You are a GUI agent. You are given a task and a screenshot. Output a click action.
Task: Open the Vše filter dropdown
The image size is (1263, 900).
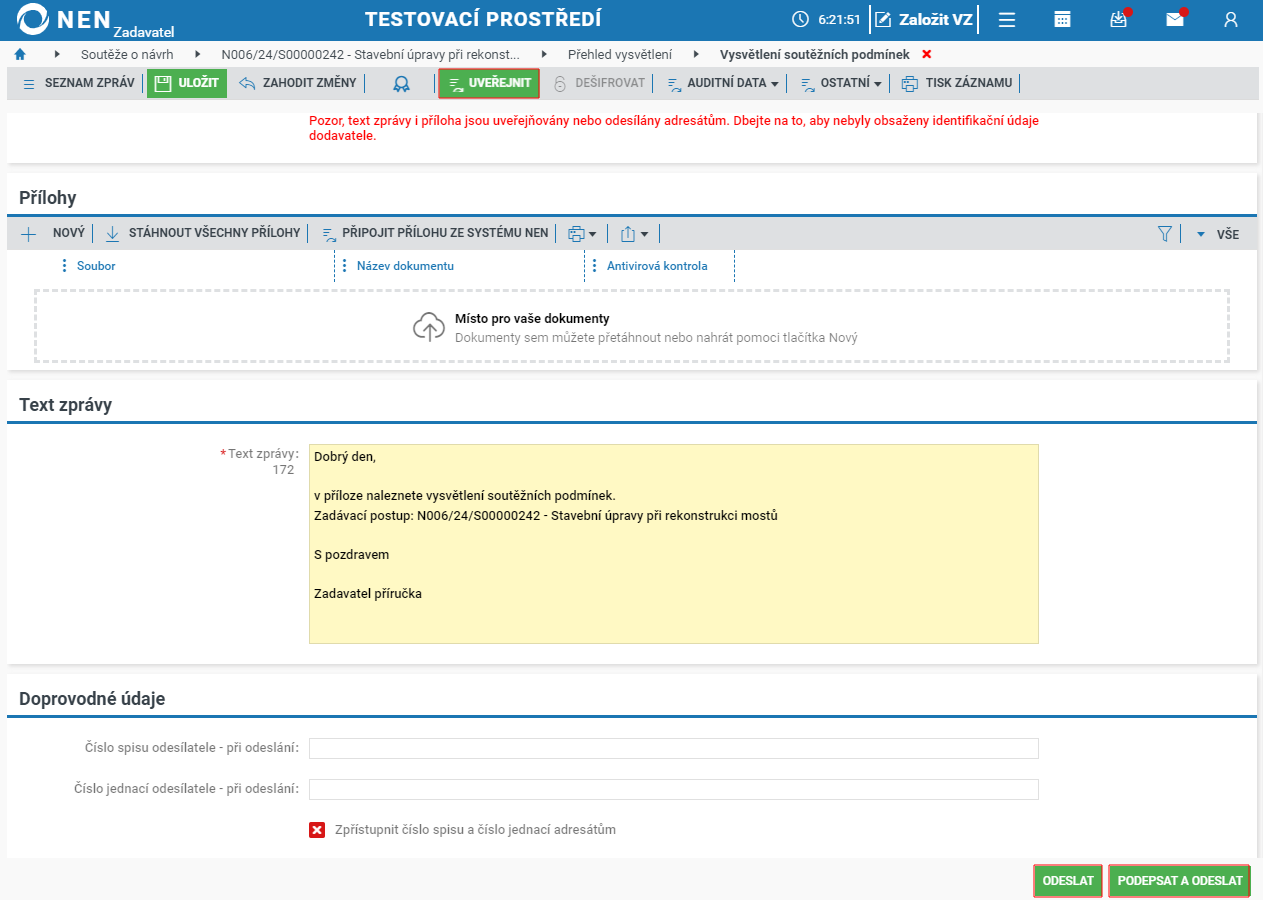click(x=1218, y=234)
